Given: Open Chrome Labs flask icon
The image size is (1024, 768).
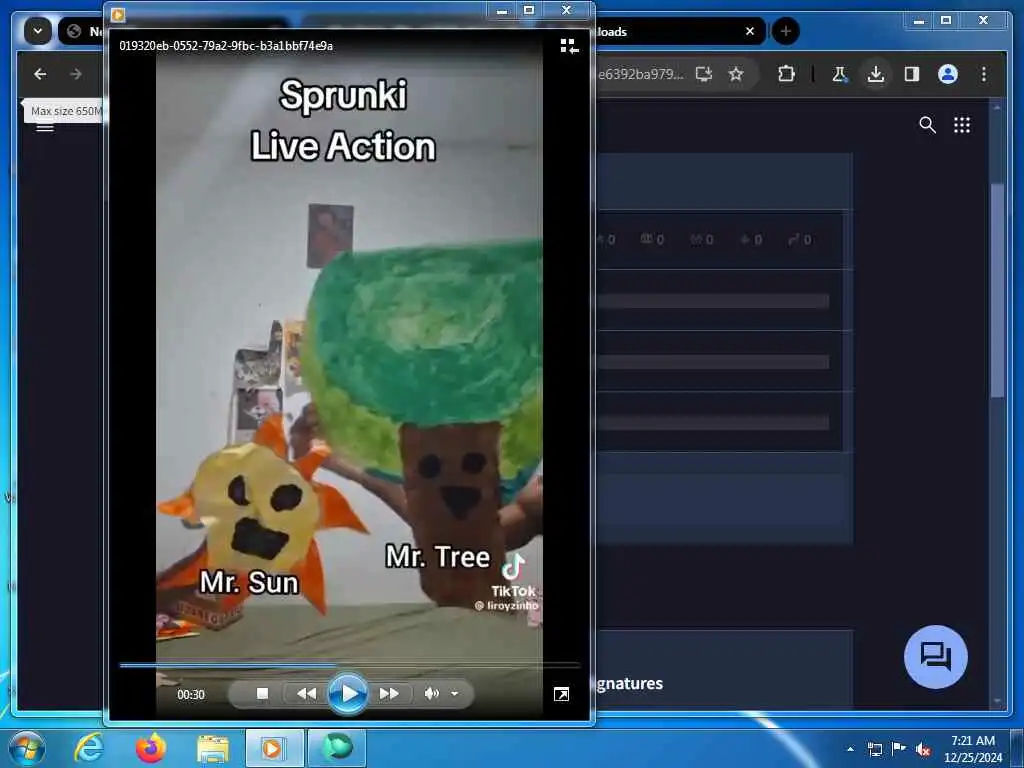Looking at the screenshot, I should [x=839, y=74].
